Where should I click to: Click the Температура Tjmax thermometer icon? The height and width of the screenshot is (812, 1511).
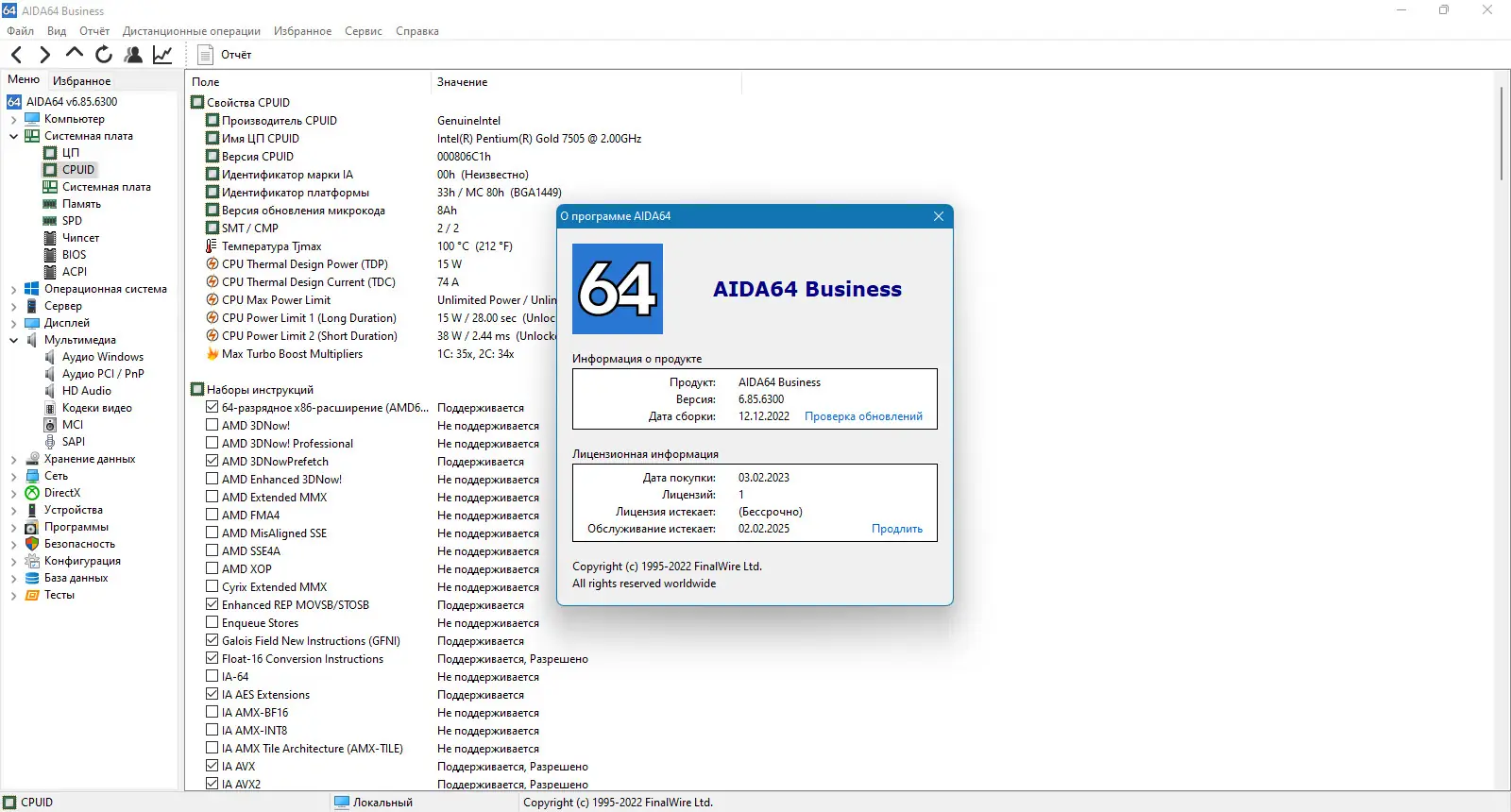pyautogui.click(x=212, y=246)
